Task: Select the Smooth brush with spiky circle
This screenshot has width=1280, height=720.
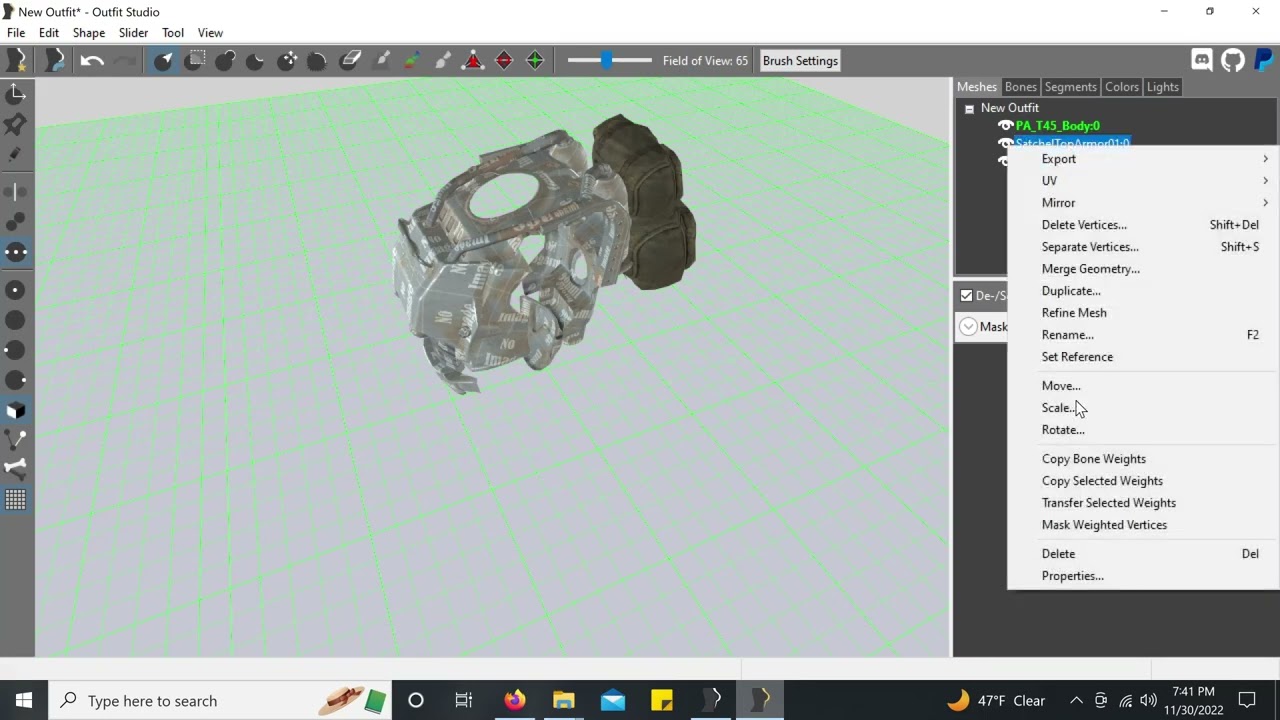Action: point(317,61)
